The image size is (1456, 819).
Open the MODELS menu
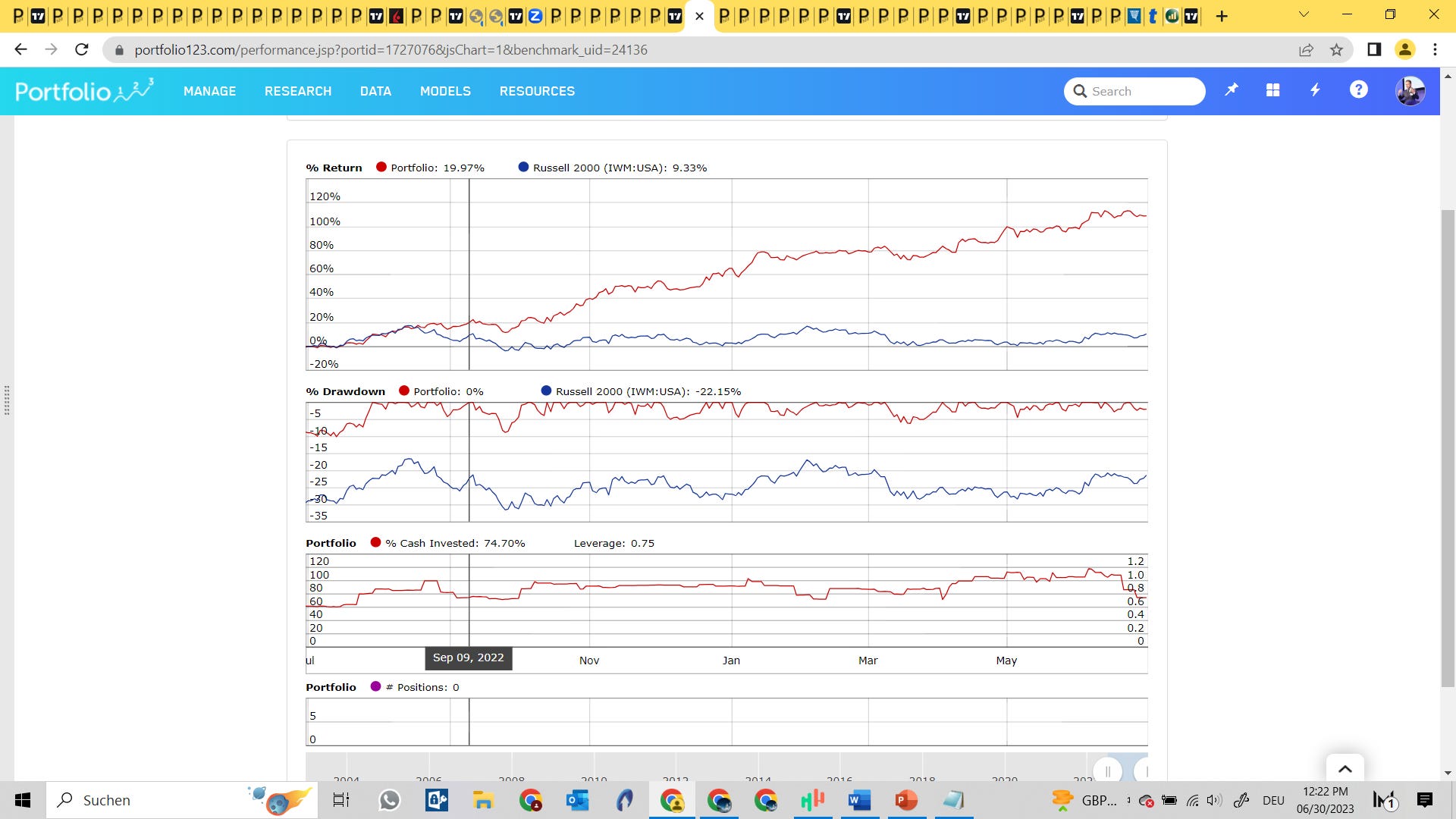pos(445,91)
